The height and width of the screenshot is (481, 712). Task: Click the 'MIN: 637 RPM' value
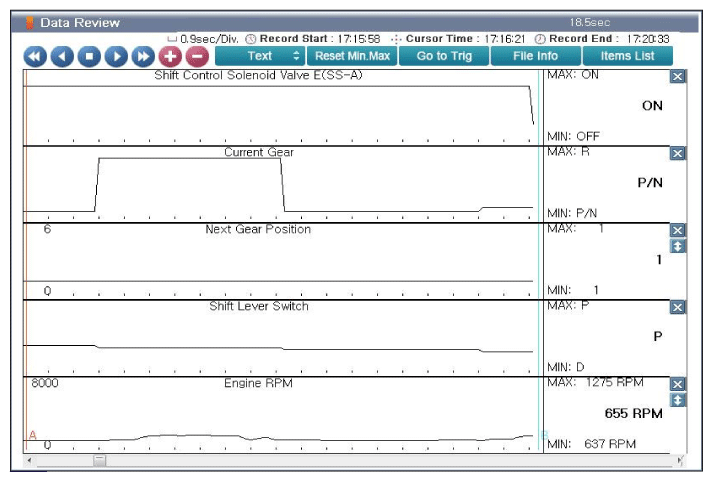click(x=592, y=444)
